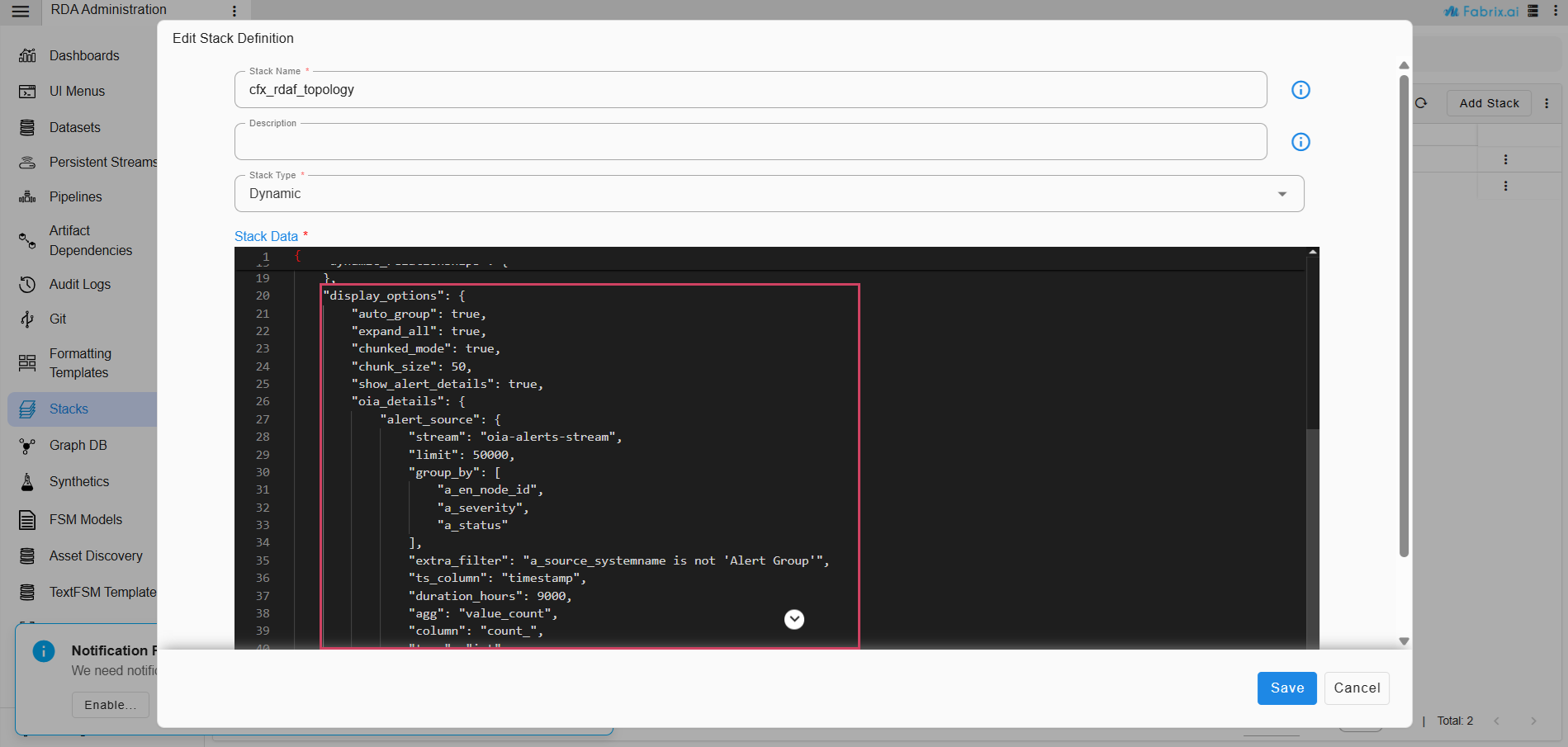Open UI Menus in the sidebar
The height and width of the screenshot is (747, 1568).
[77, 92]
